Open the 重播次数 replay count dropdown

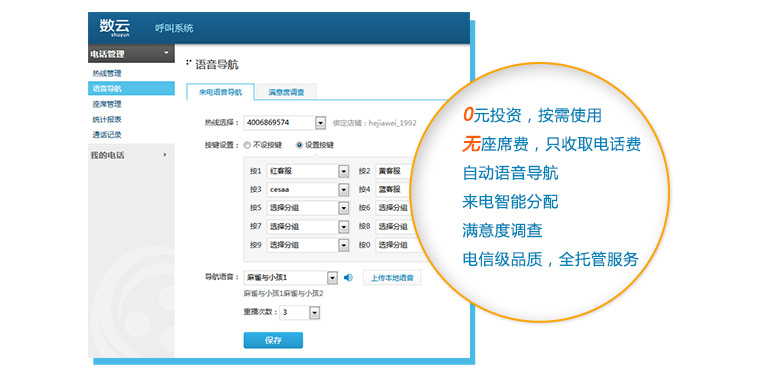pos(315,313)
